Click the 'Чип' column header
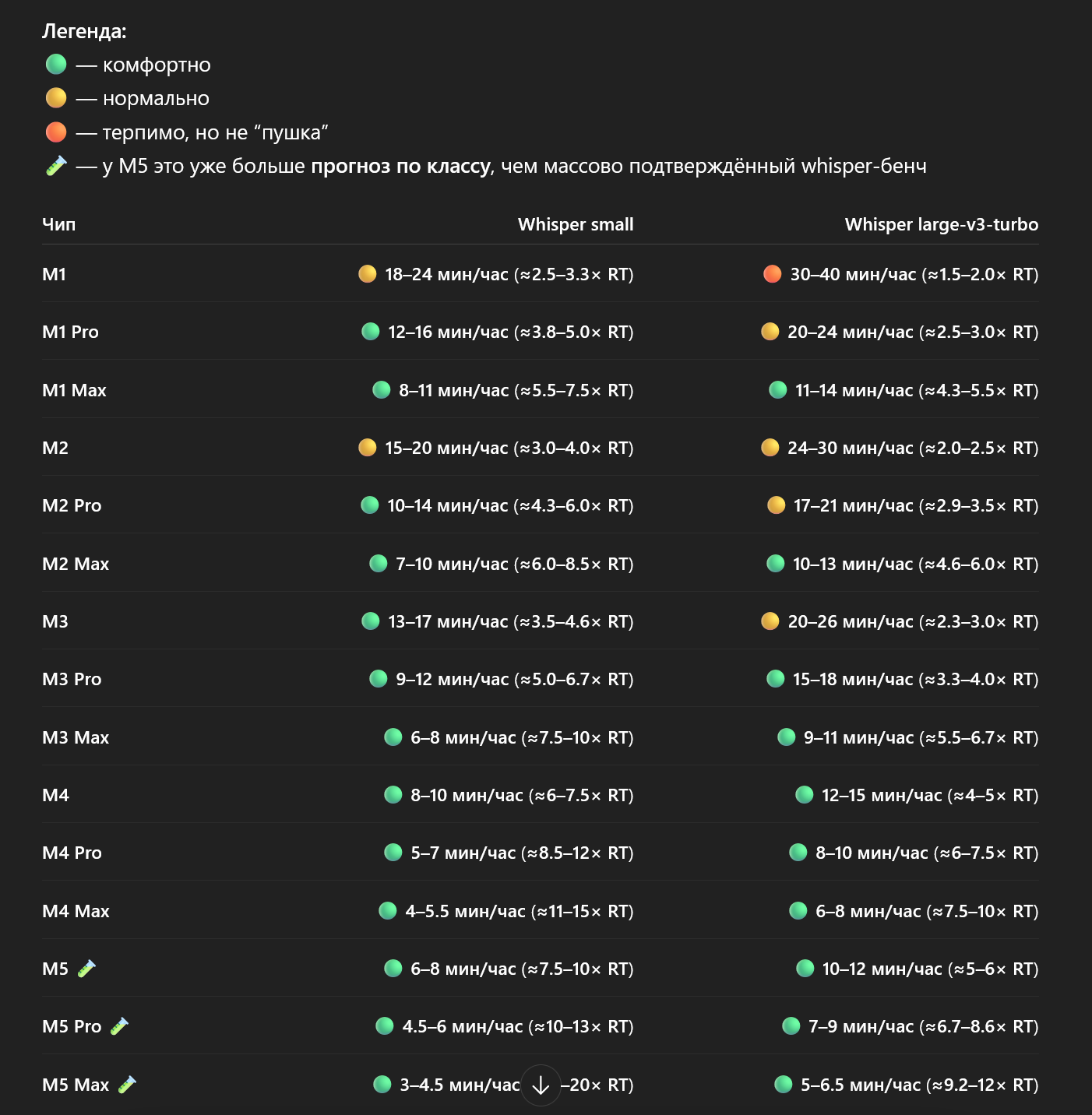Image resolution: width=1092 pixels, height=1115 pixels. click(59, 224)
